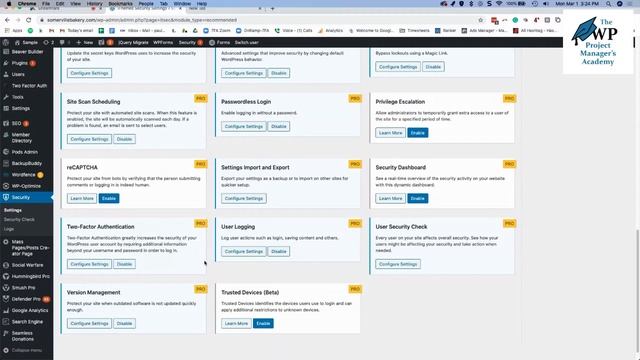Open Chrome's History menu

[94, 3]
